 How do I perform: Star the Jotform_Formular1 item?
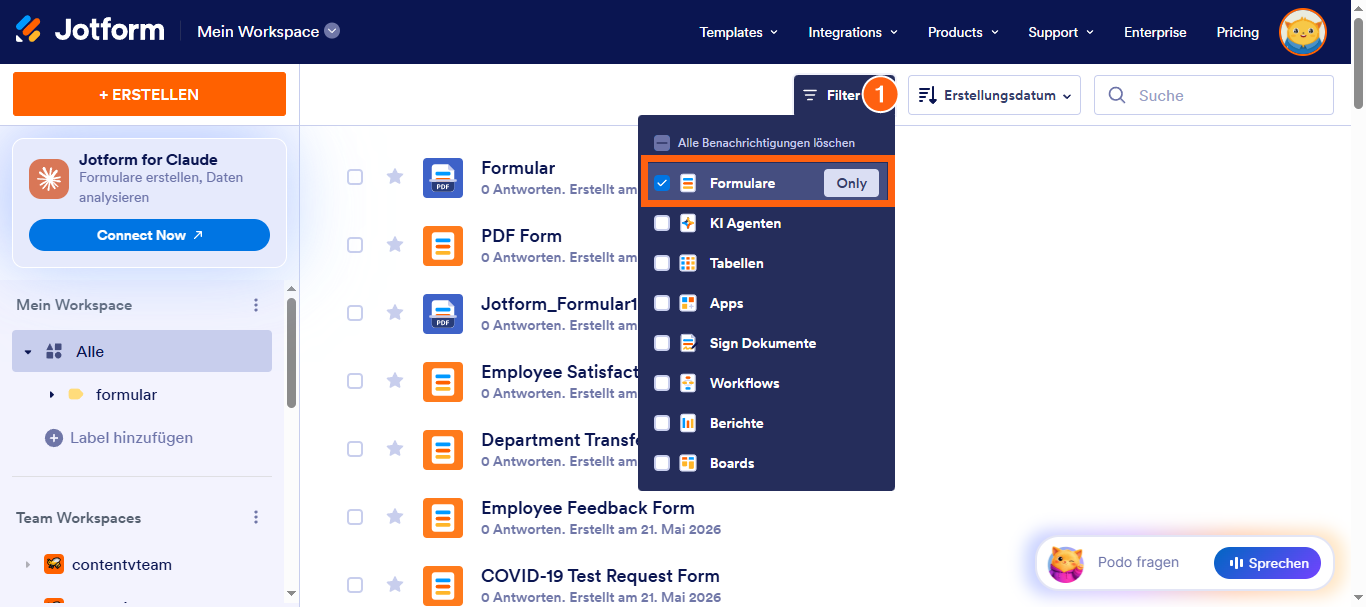[395, 313]
